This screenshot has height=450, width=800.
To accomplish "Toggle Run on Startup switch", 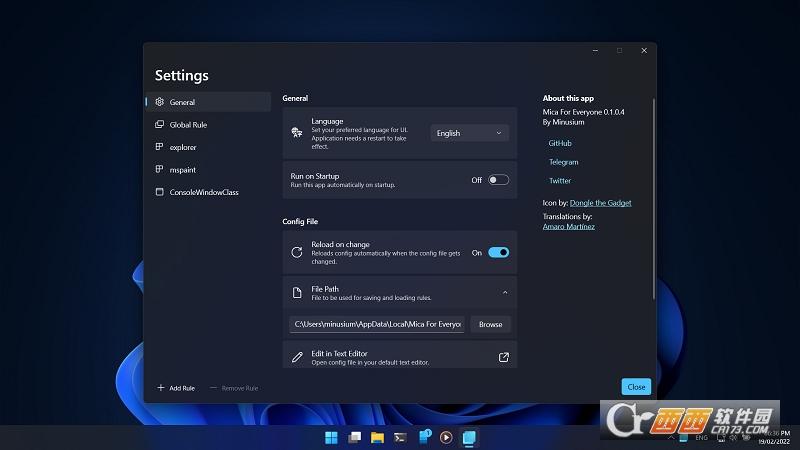I will tap(498, 180).
